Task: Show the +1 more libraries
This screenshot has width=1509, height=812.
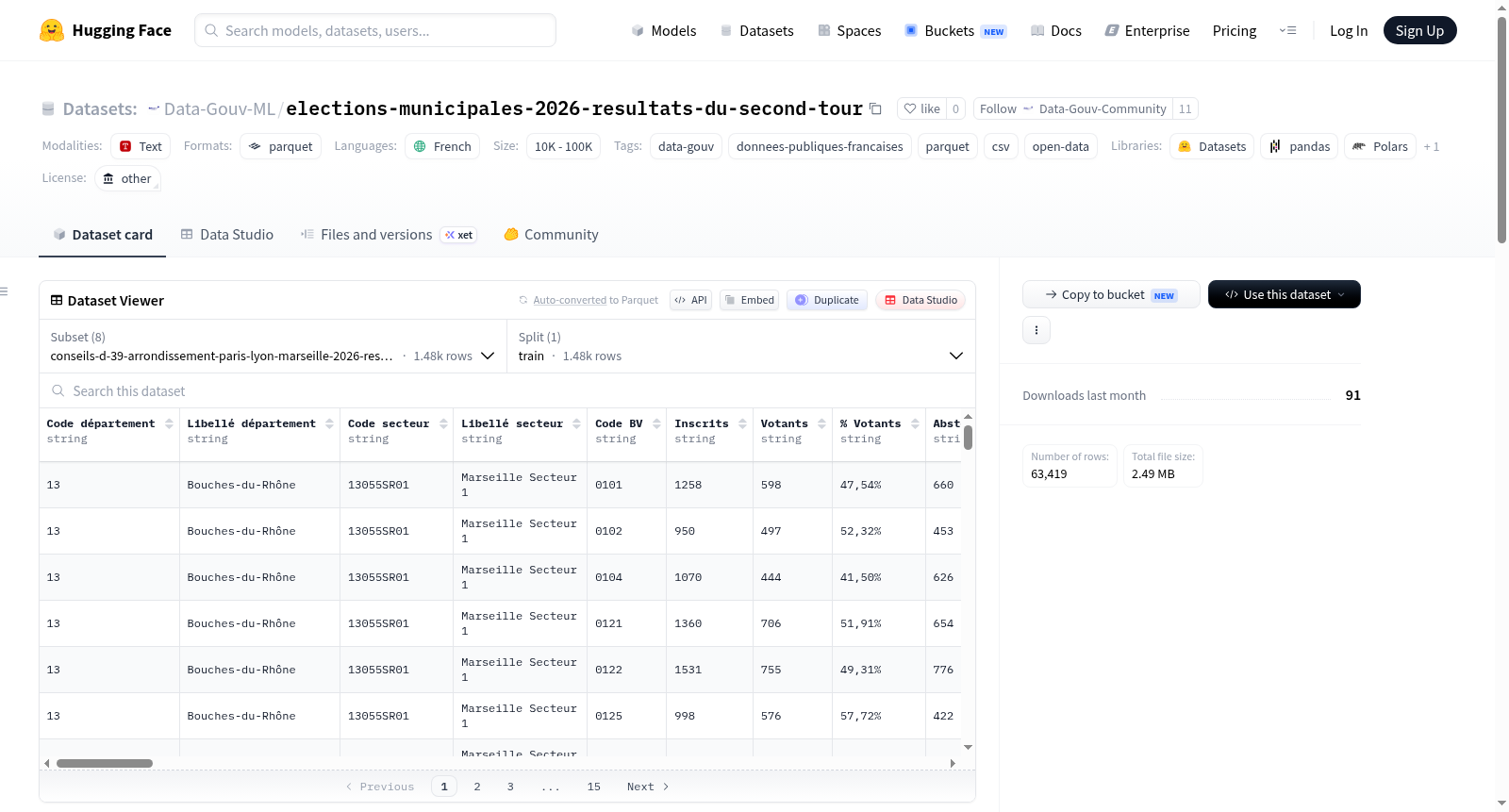Action: [1432, 146]
